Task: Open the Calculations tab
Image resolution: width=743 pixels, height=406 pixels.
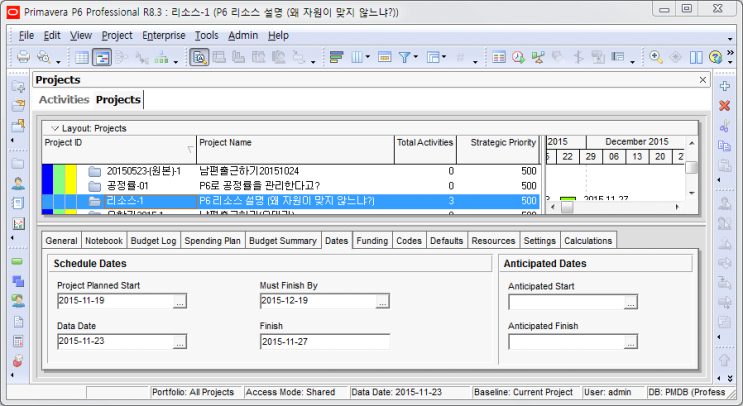Action: [x=588, y=241]
